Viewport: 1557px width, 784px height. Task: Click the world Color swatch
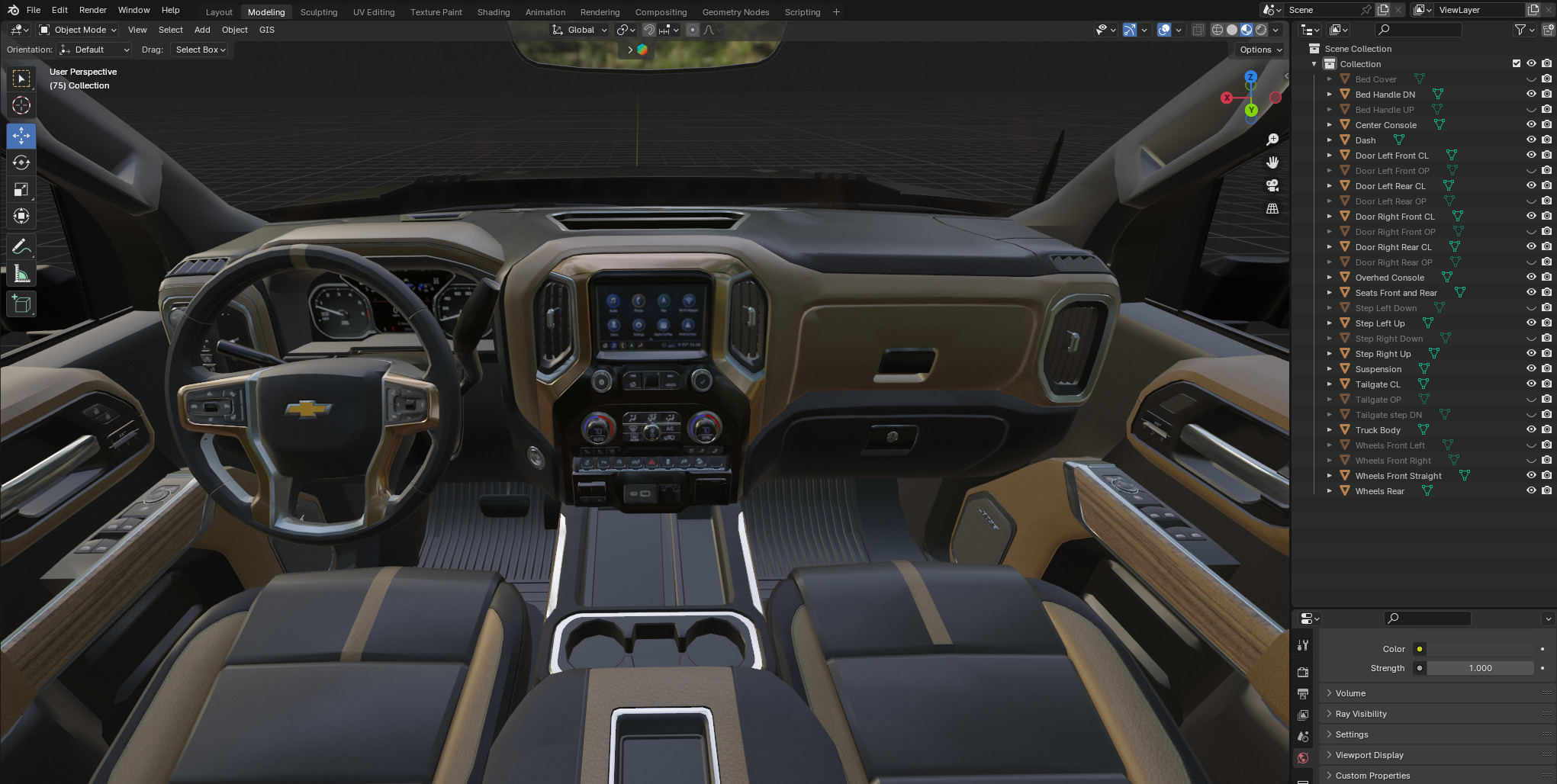point(1480,649)
